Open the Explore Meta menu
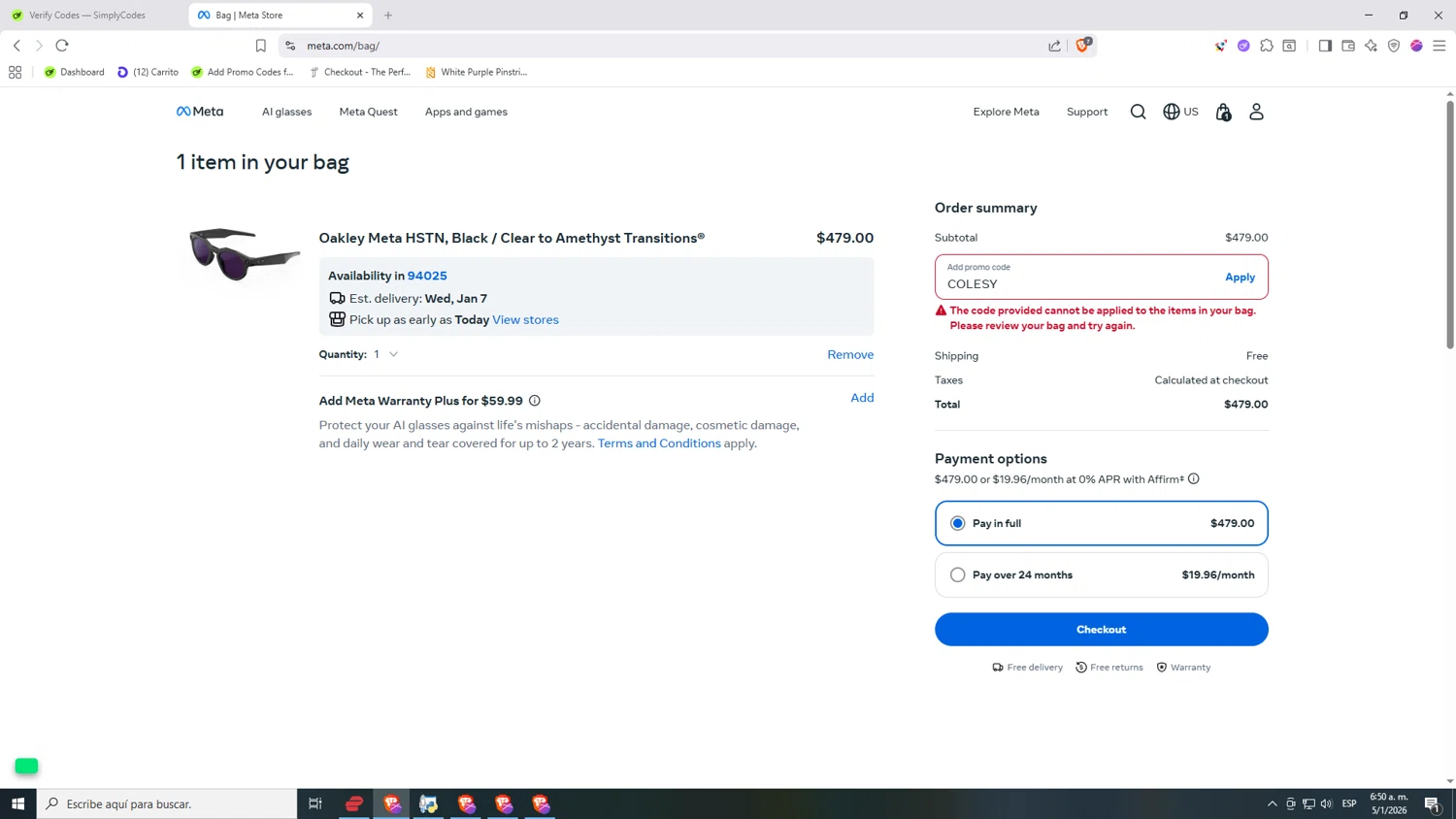 click(1006, 112)
